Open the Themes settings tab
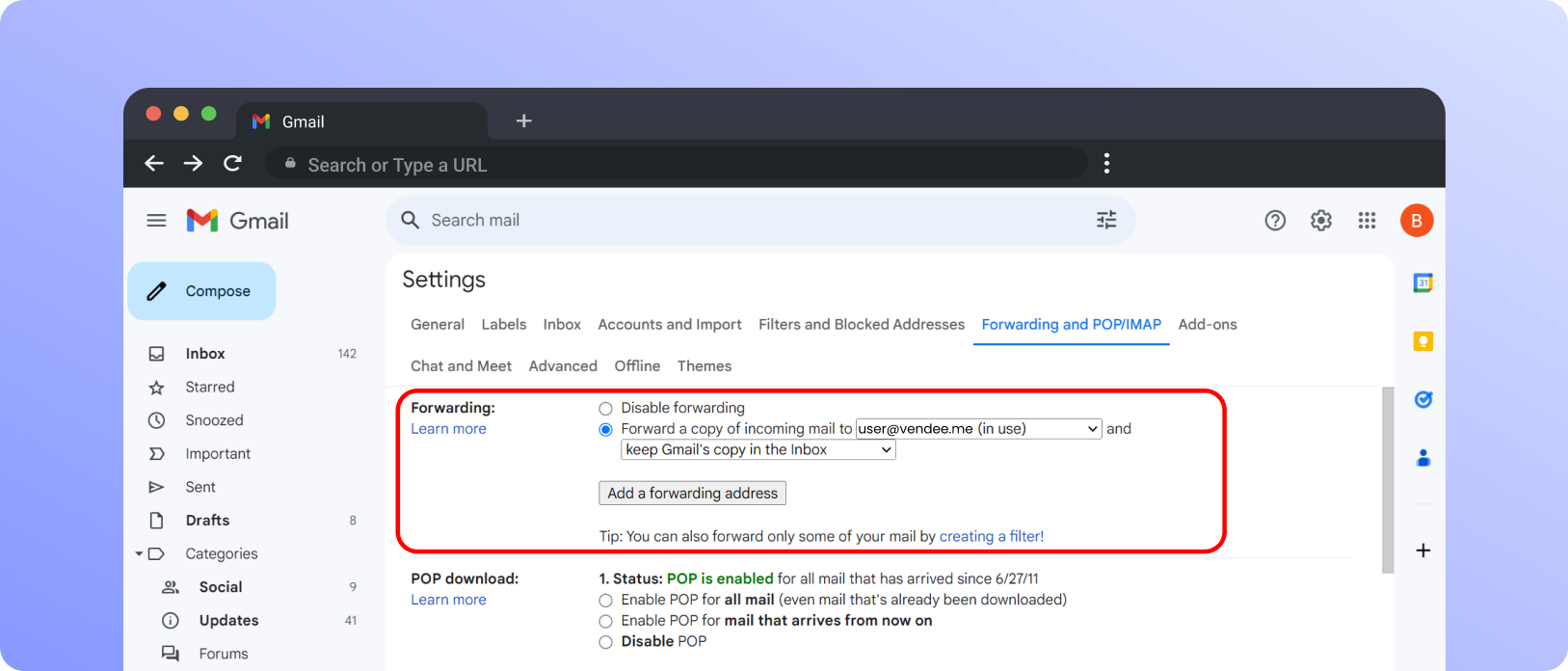The width and height of the screenshot is (1568, 671). coord(704,366)
